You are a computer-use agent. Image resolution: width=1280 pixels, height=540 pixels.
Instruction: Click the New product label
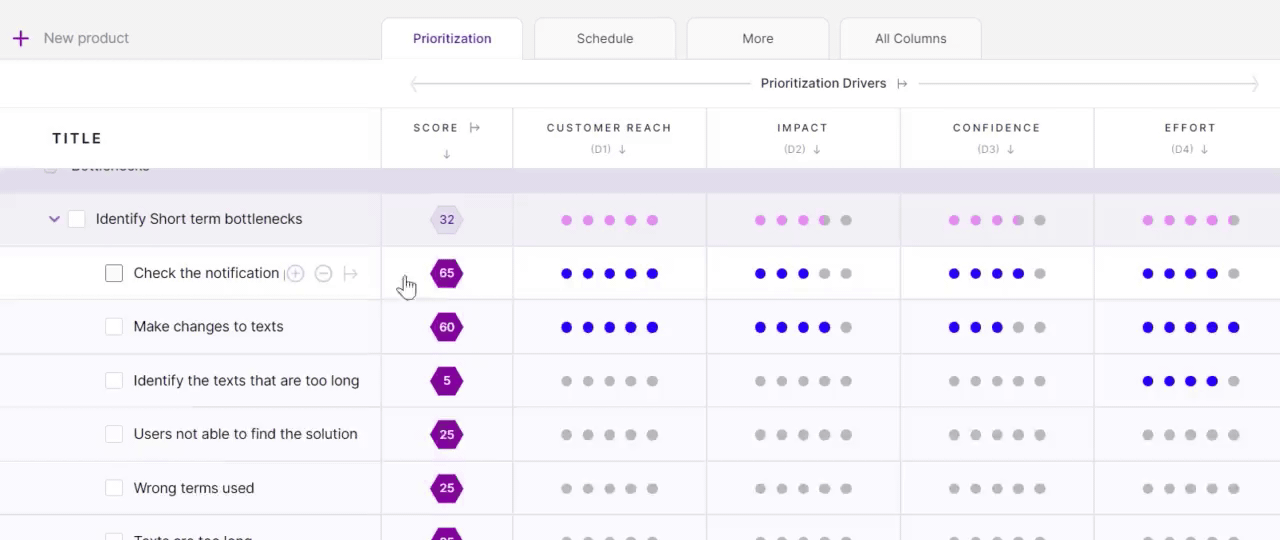(x=86, y=38)
